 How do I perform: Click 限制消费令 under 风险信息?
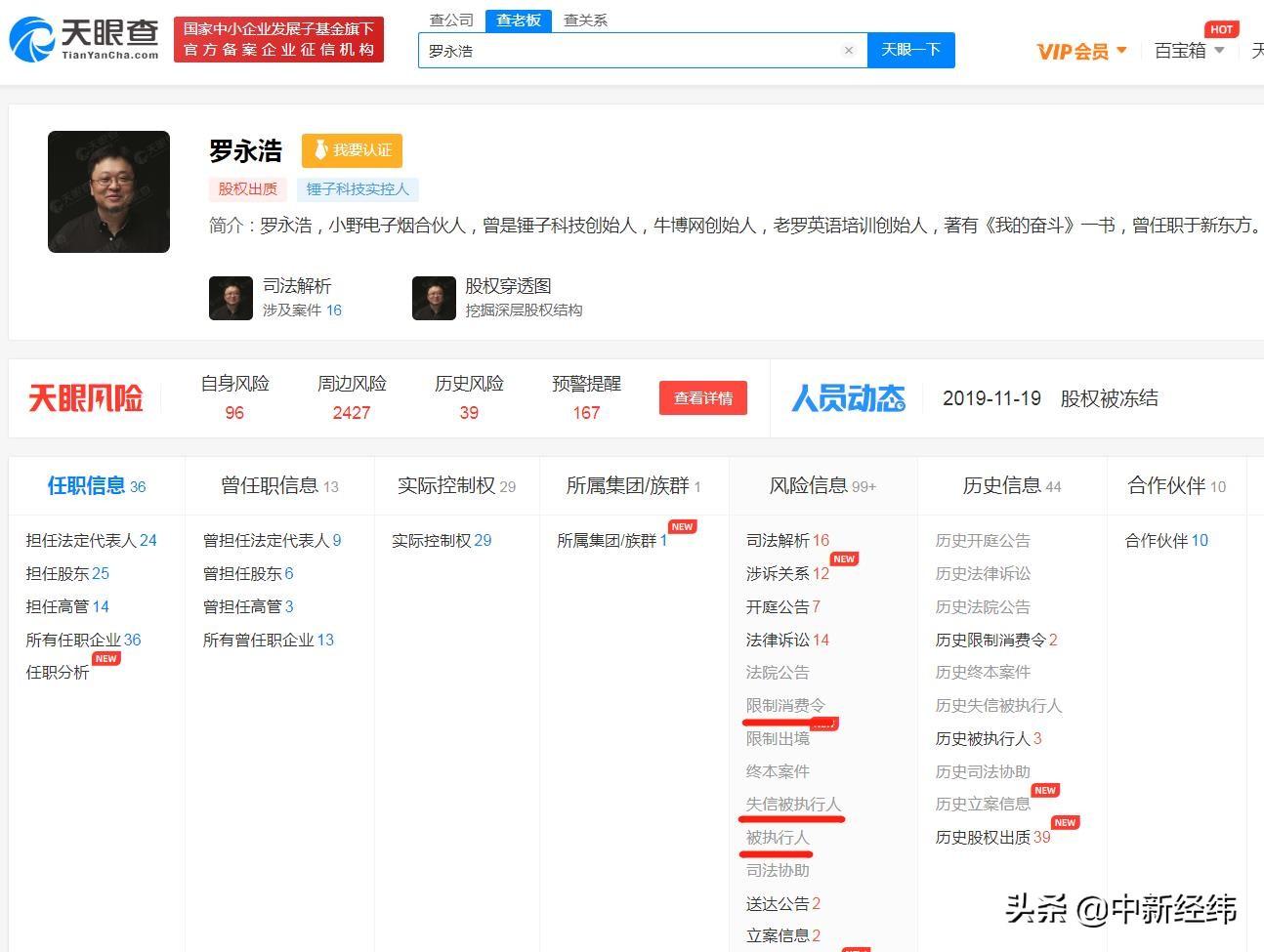click(x=785, y=706)
